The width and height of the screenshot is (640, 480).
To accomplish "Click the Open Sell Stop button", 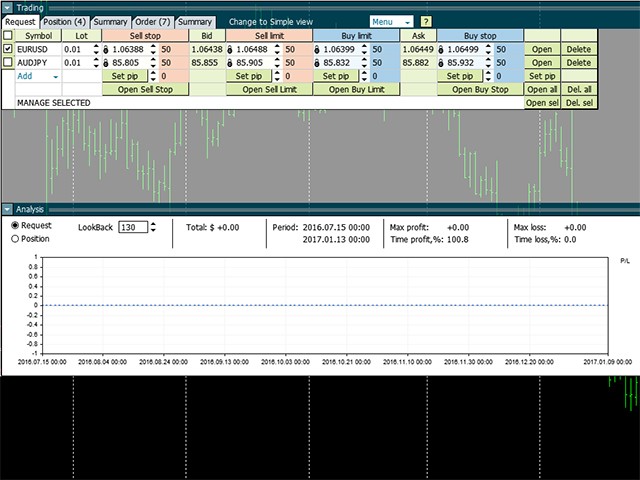I will (145, 89).
